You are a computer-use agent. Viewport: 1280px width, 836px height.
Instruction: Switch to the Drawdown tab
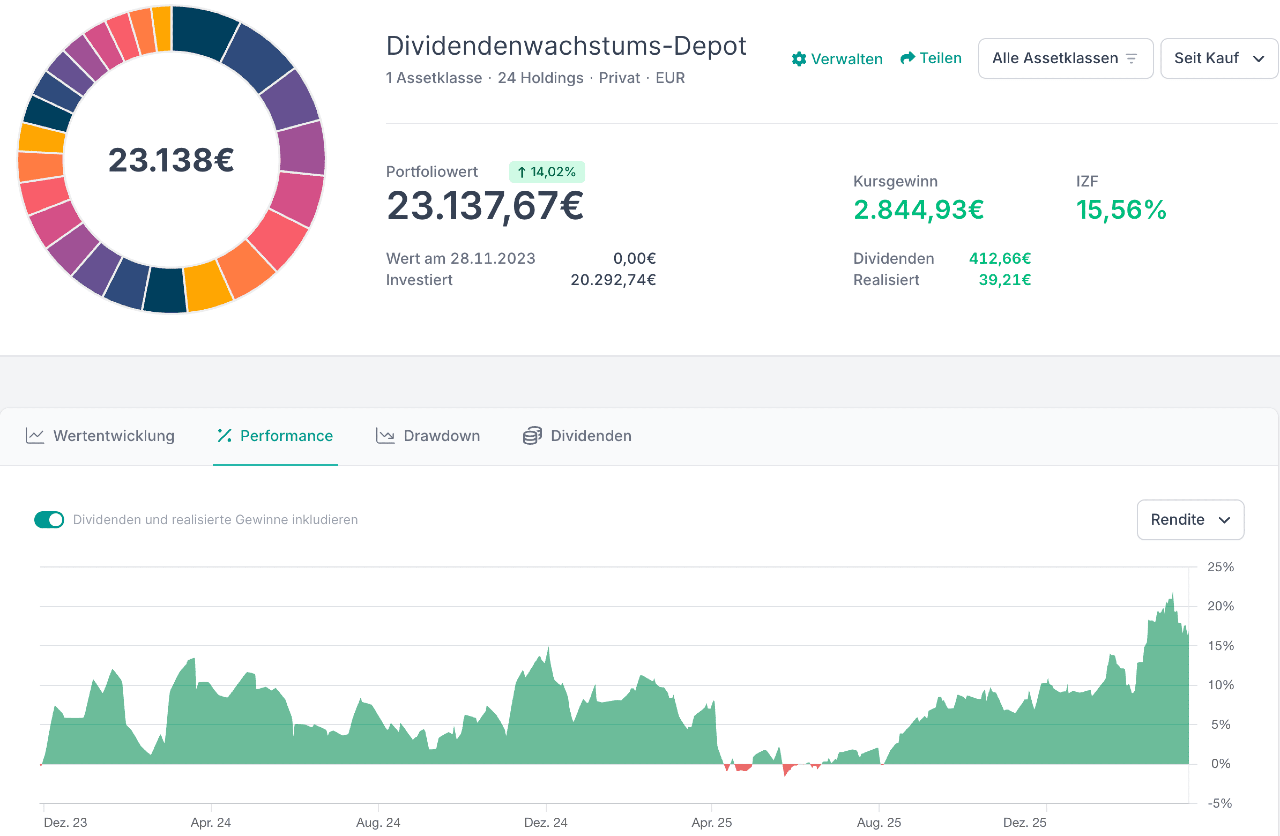click(441, 436)
